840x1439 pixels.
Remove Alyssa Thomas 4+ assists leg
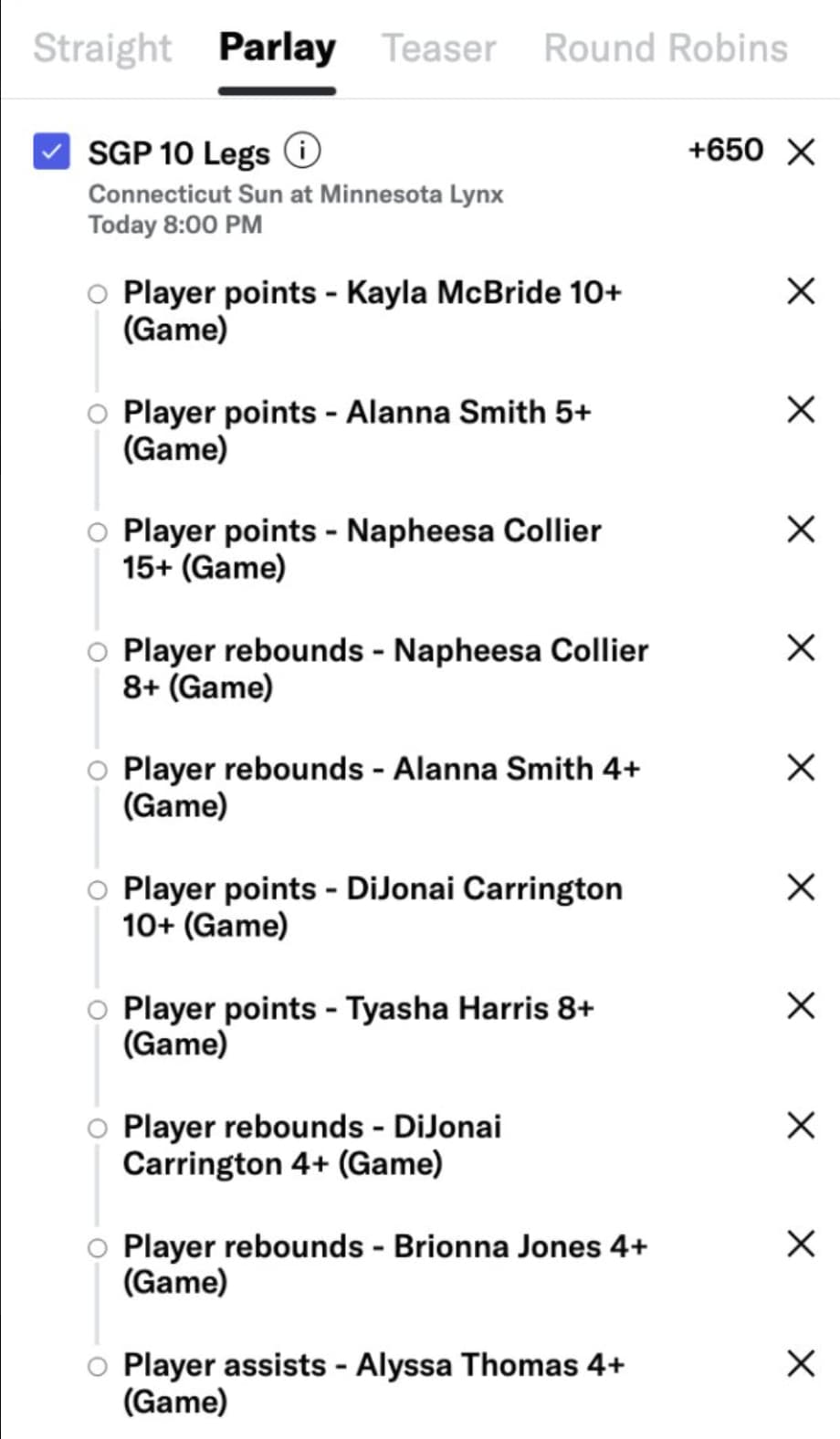pos(800,1364)
